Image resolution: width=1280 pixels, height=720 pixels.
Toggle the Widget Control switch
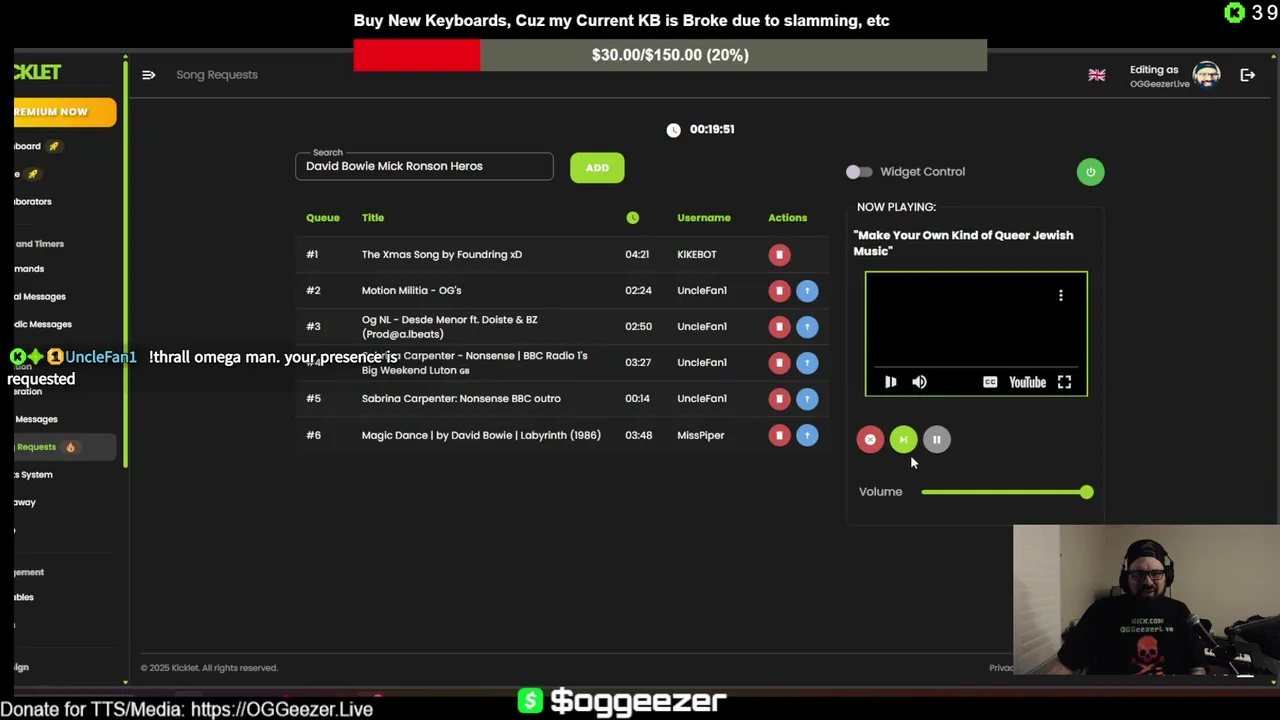(x=859, y=172)
